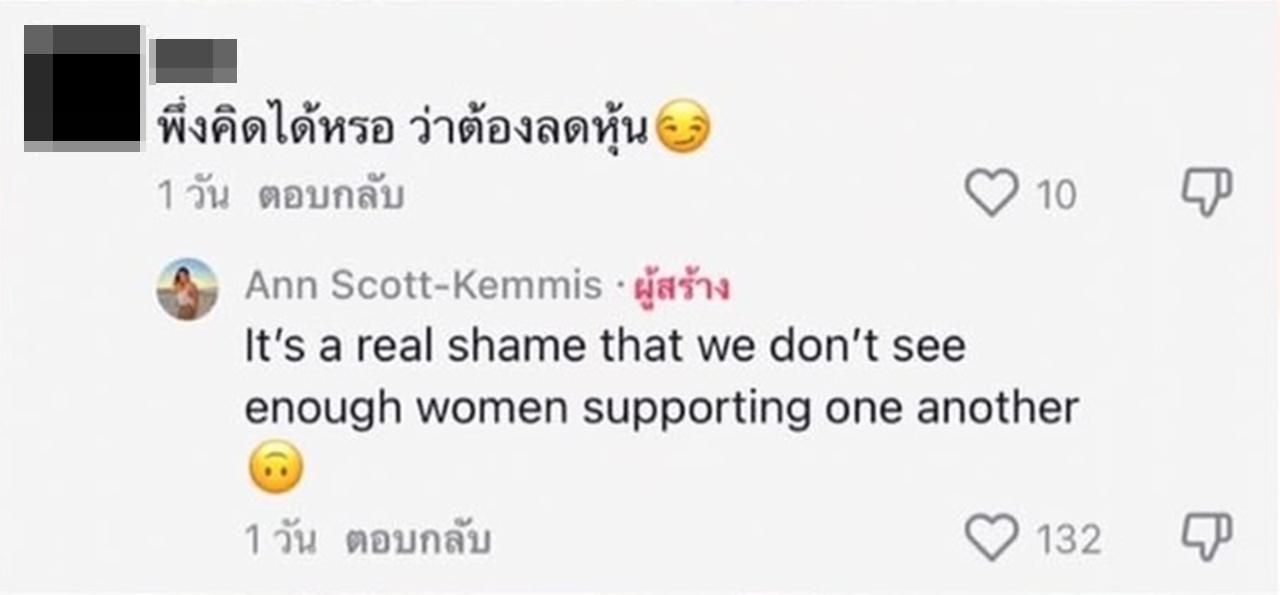Open the blurred avatar of the first commenter

[x=83, y=88]
